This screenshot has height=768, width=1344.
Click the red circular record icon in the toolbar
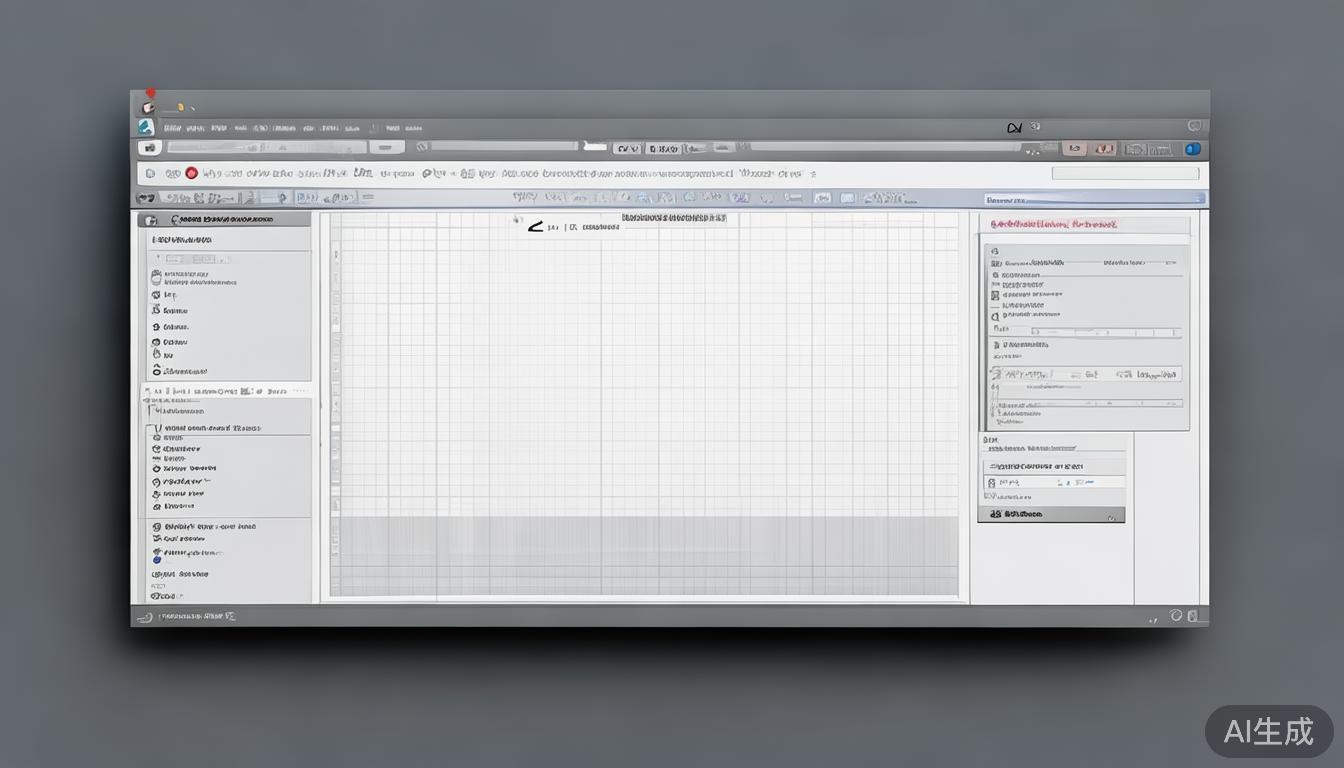pos(191,173)
